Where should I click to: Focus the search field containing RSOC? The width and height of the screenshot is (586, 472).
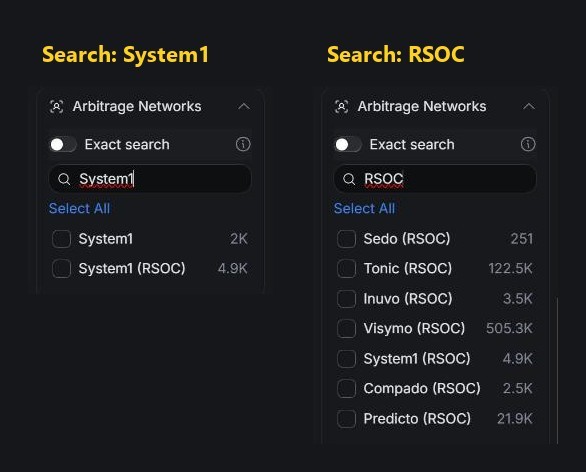tap(435, 179)
